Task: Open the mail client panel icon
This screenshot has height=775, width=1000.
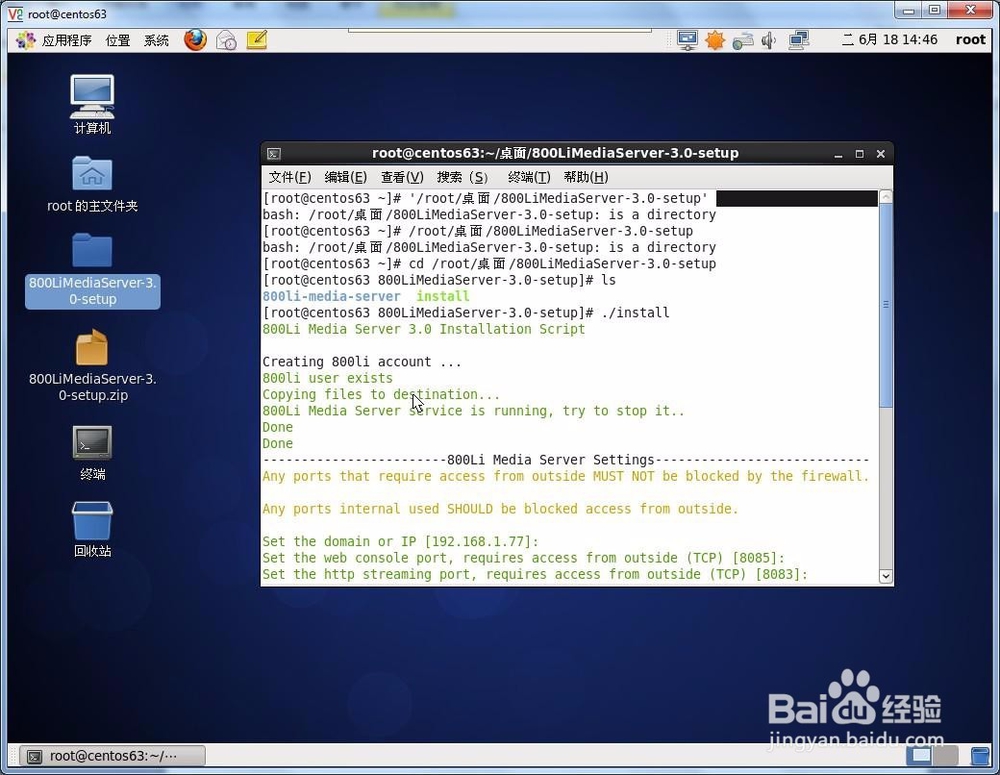Action: [x=226, y=40]
